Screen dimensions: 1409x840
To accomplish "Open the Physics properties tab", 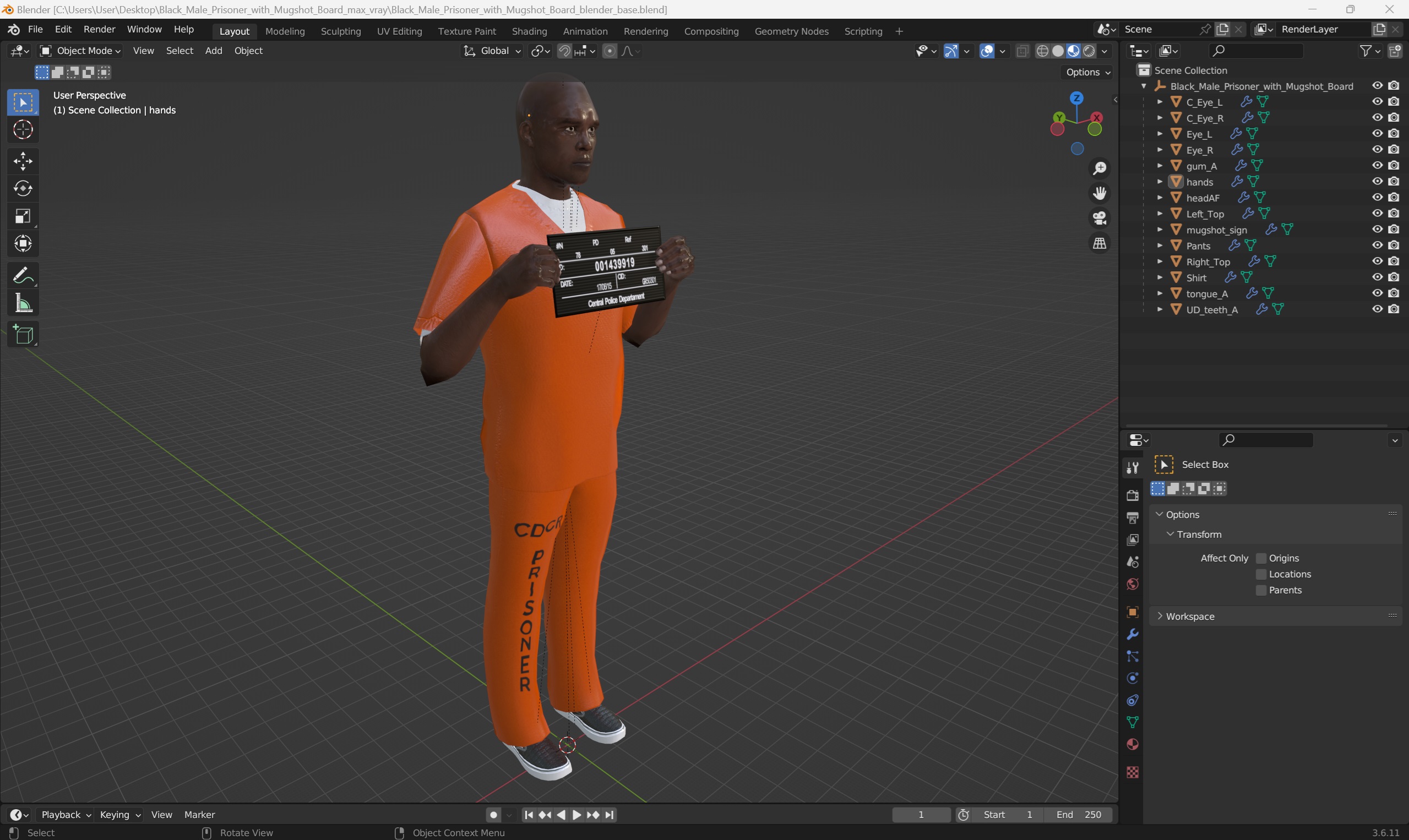I will [x=1132, y=678].
